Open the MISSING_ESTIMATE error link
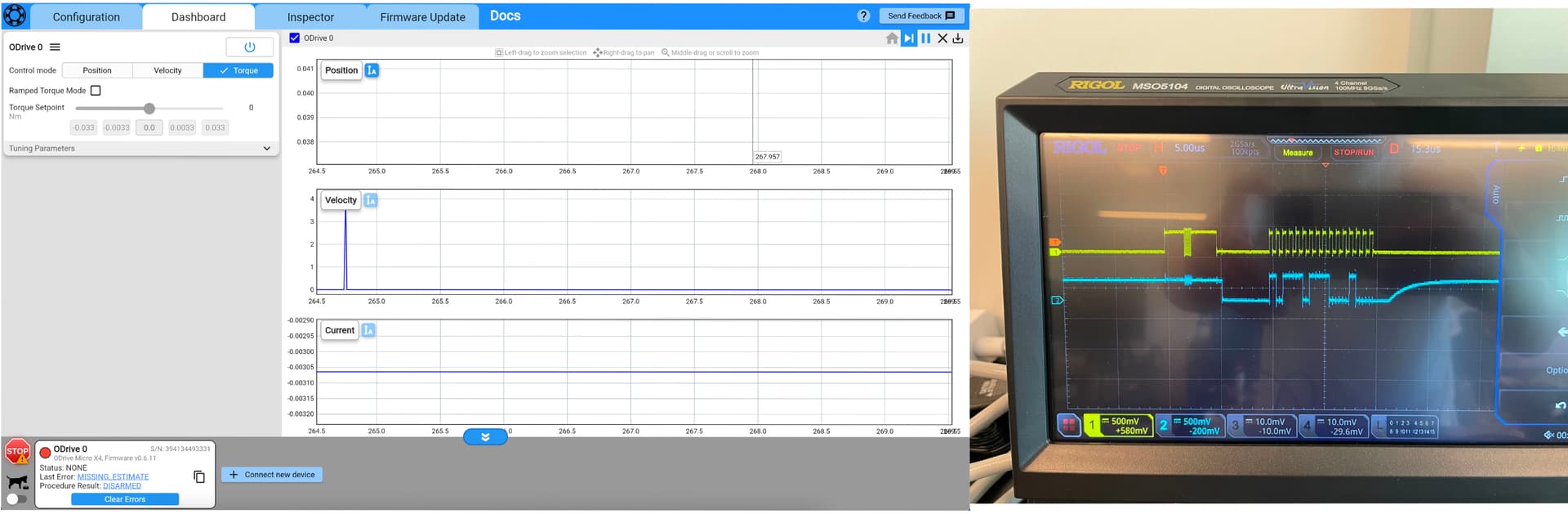 [x=113, y=477]
